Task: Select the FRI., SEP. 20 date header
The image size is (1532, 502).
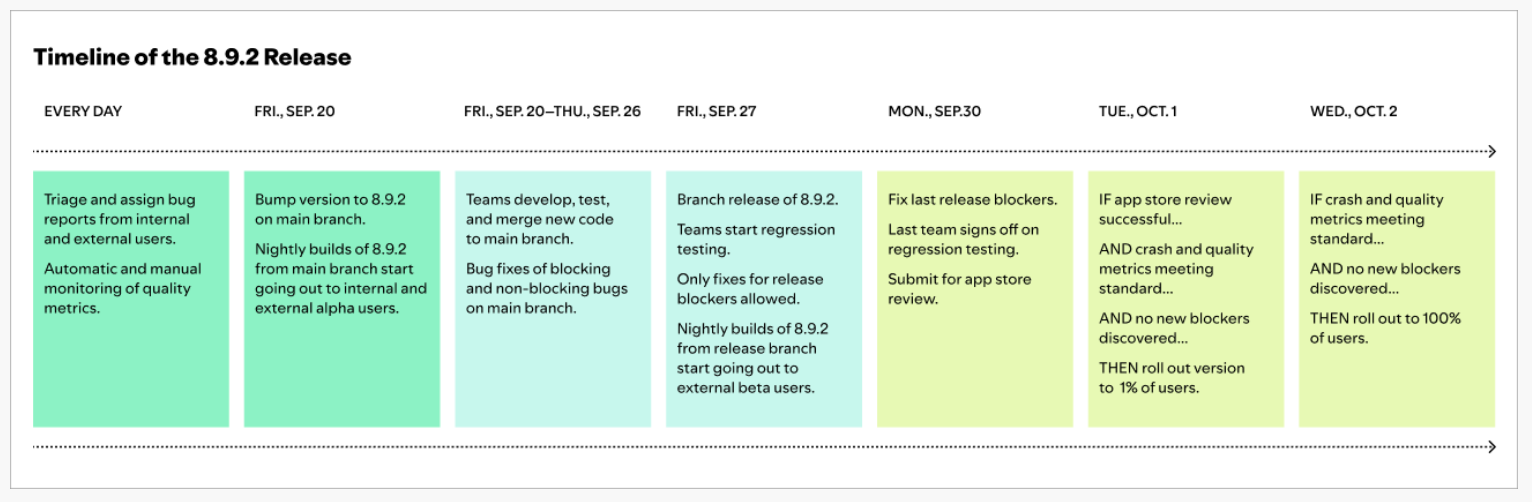Action: [295, 111]
